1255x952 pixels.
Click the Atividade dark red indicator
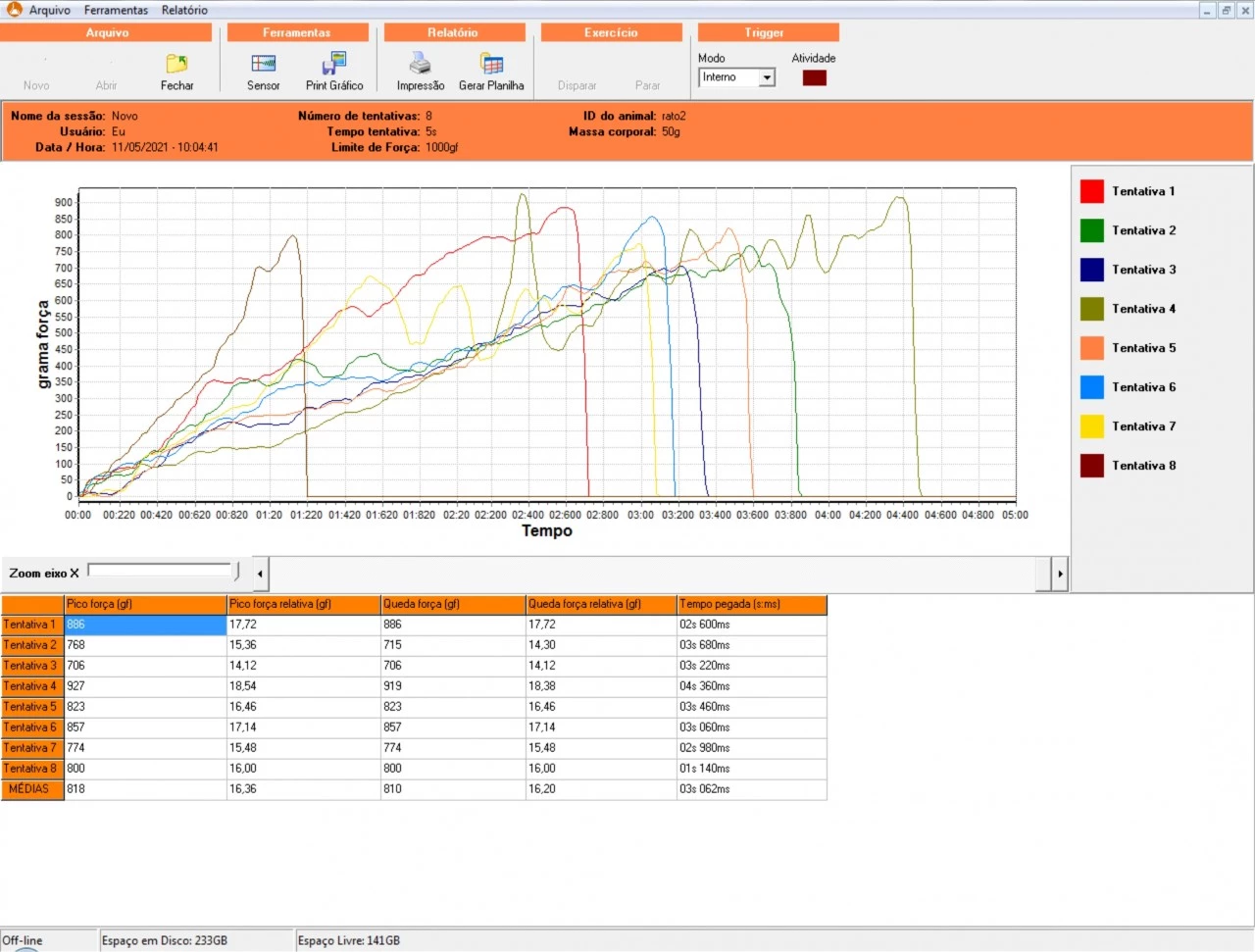(x=814, y=77)
